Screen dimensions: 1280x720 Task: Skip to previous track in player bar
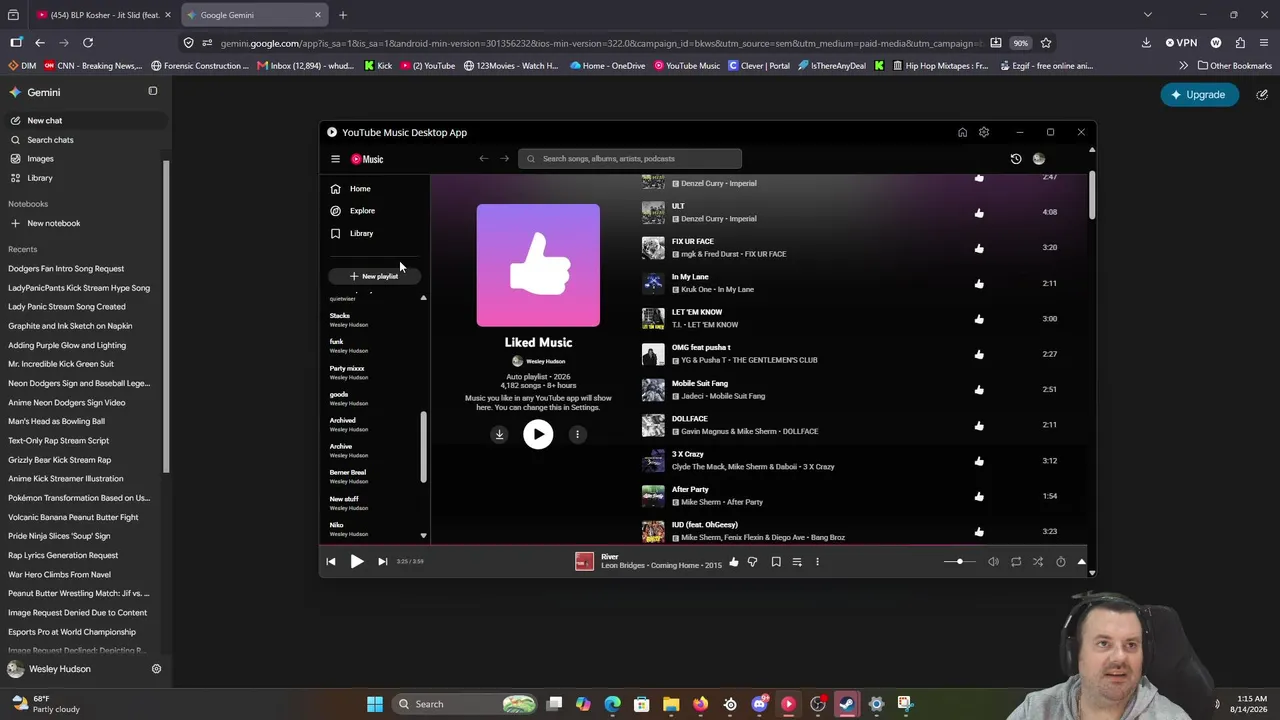point(331,562)
